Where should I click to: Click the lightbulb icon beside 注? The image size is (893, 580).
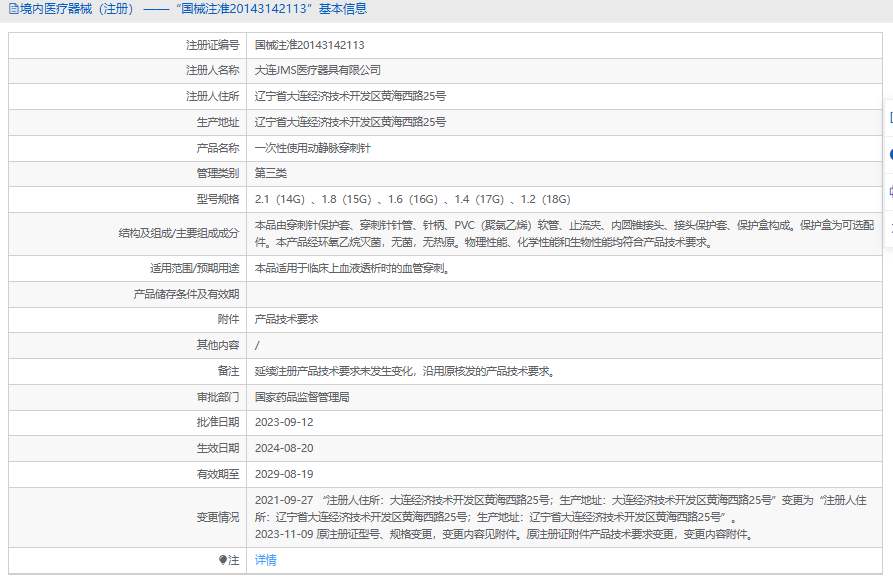point(223,560)
